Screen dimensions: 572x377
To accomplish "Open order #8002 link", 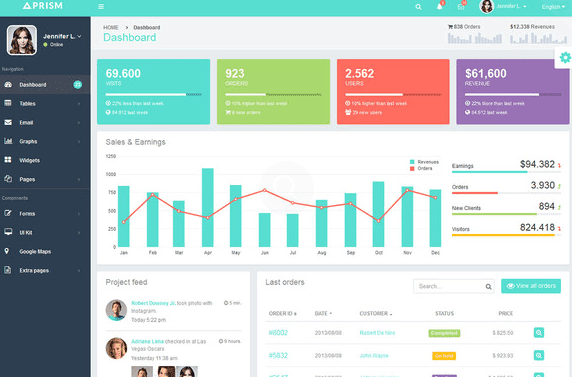I will 278,333.
